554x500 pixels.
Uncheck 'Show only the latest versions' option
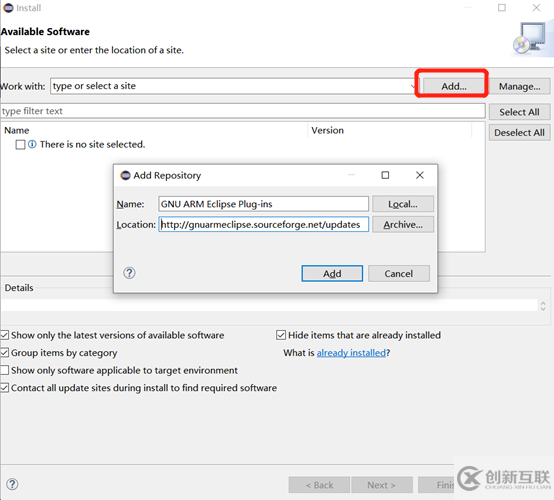tap(5, 335)
